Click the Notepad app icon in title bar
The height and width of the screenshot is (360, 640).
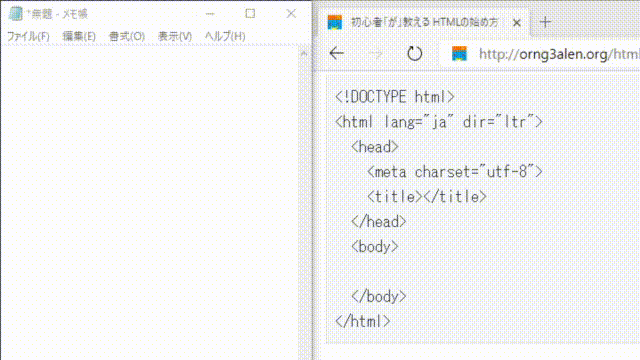(16, 14)
